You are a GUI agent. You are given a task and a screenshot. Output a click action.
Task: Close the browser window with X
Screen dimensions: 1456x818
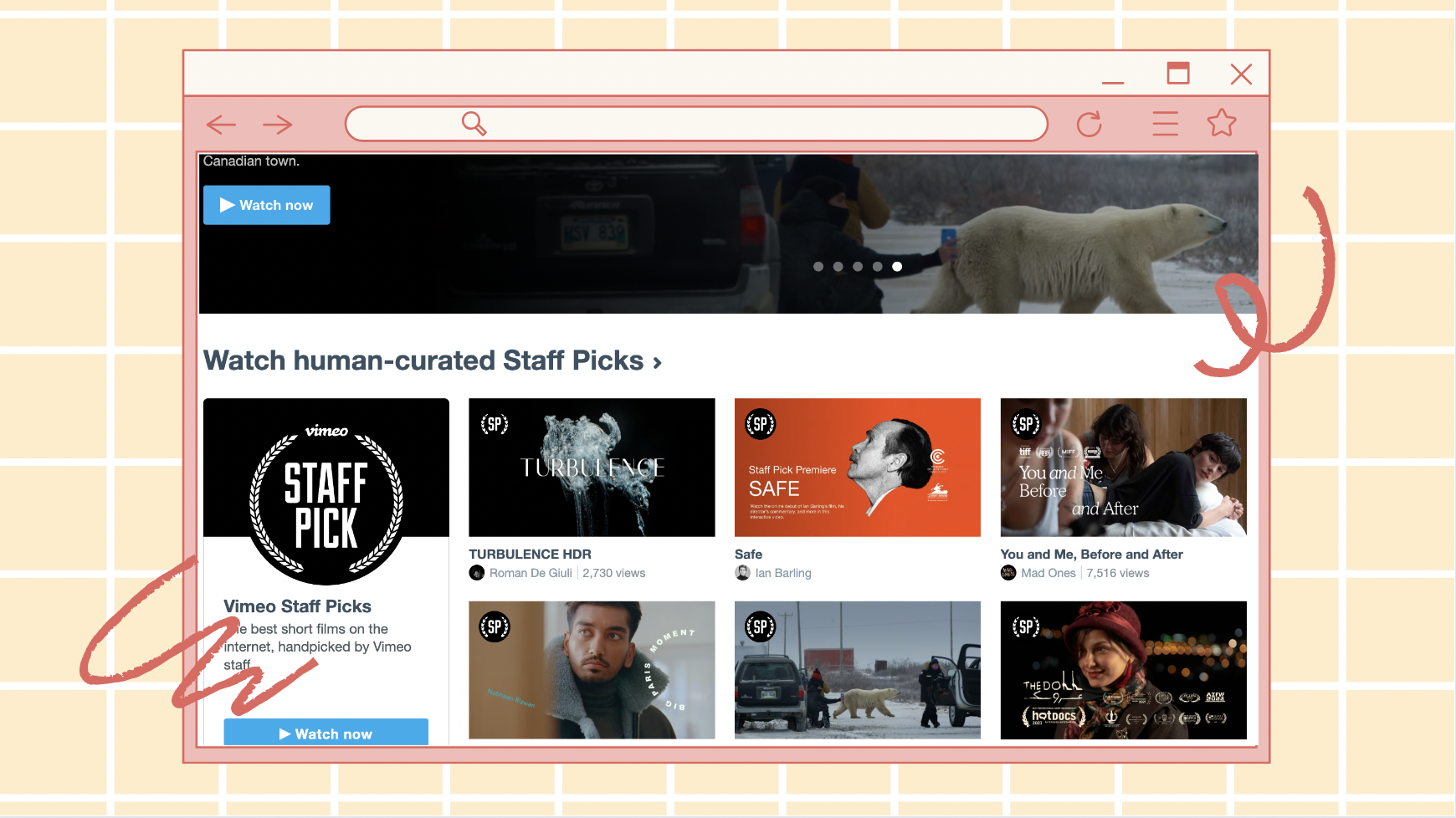point(1241,74)
